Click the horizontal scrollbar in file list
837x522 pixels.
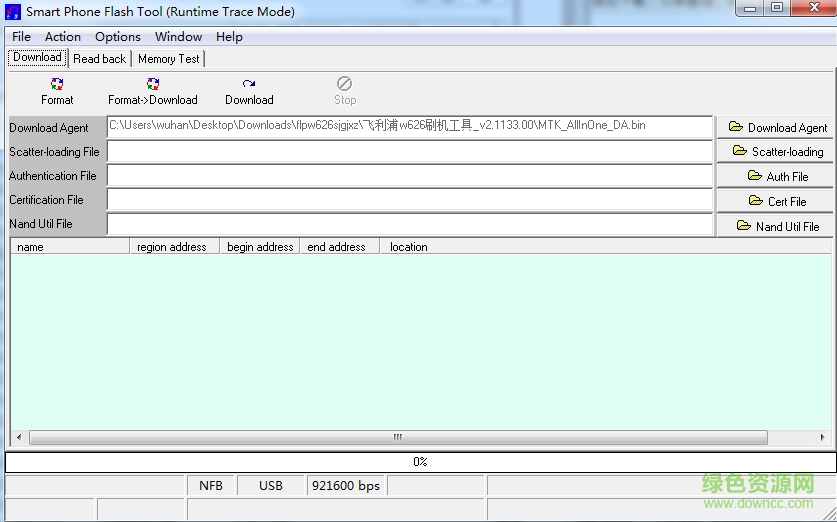click(398, 437)
